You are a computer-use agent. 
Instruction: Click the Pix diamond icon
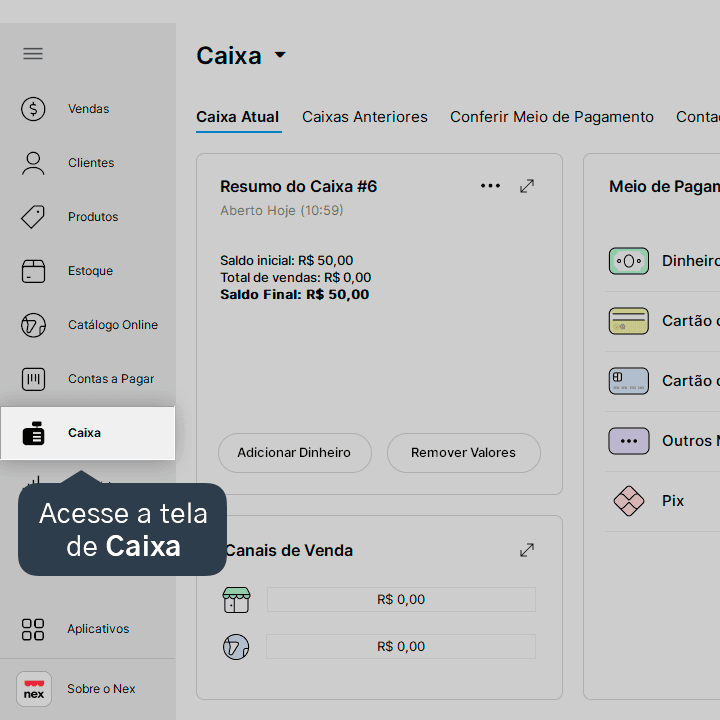click(629, 501)
